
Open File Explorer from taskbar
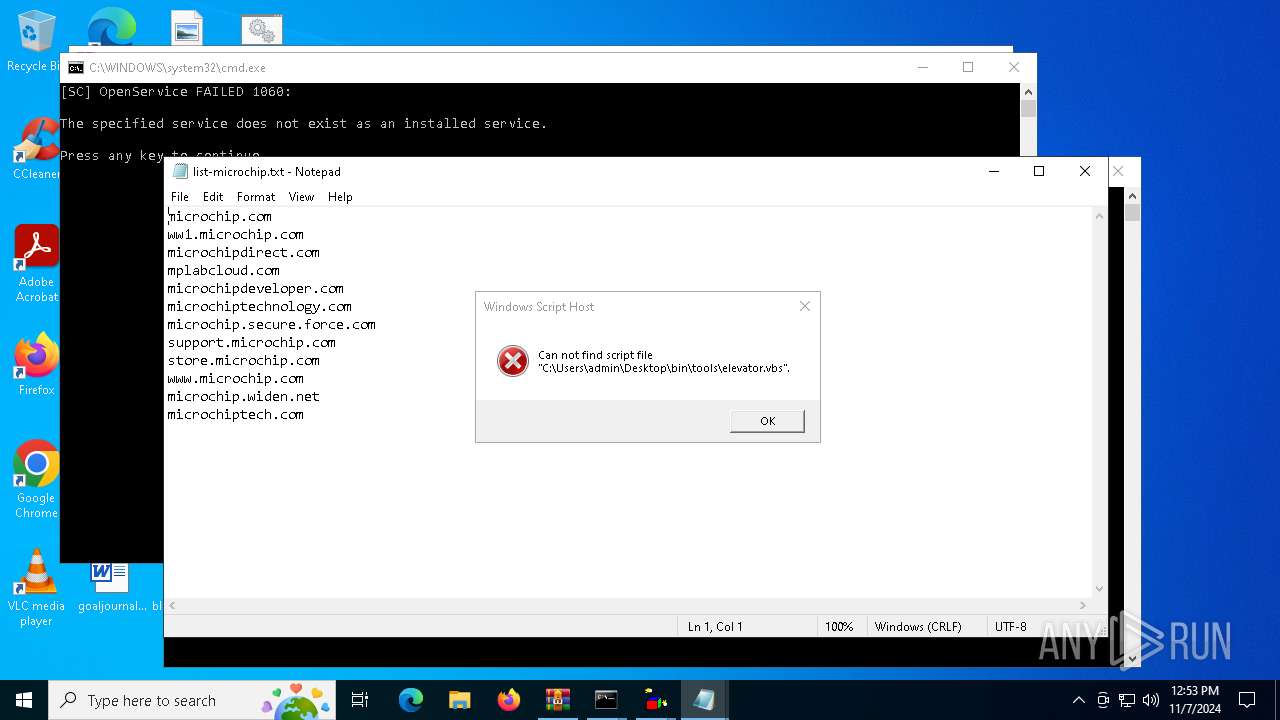[x=459, y=700]
